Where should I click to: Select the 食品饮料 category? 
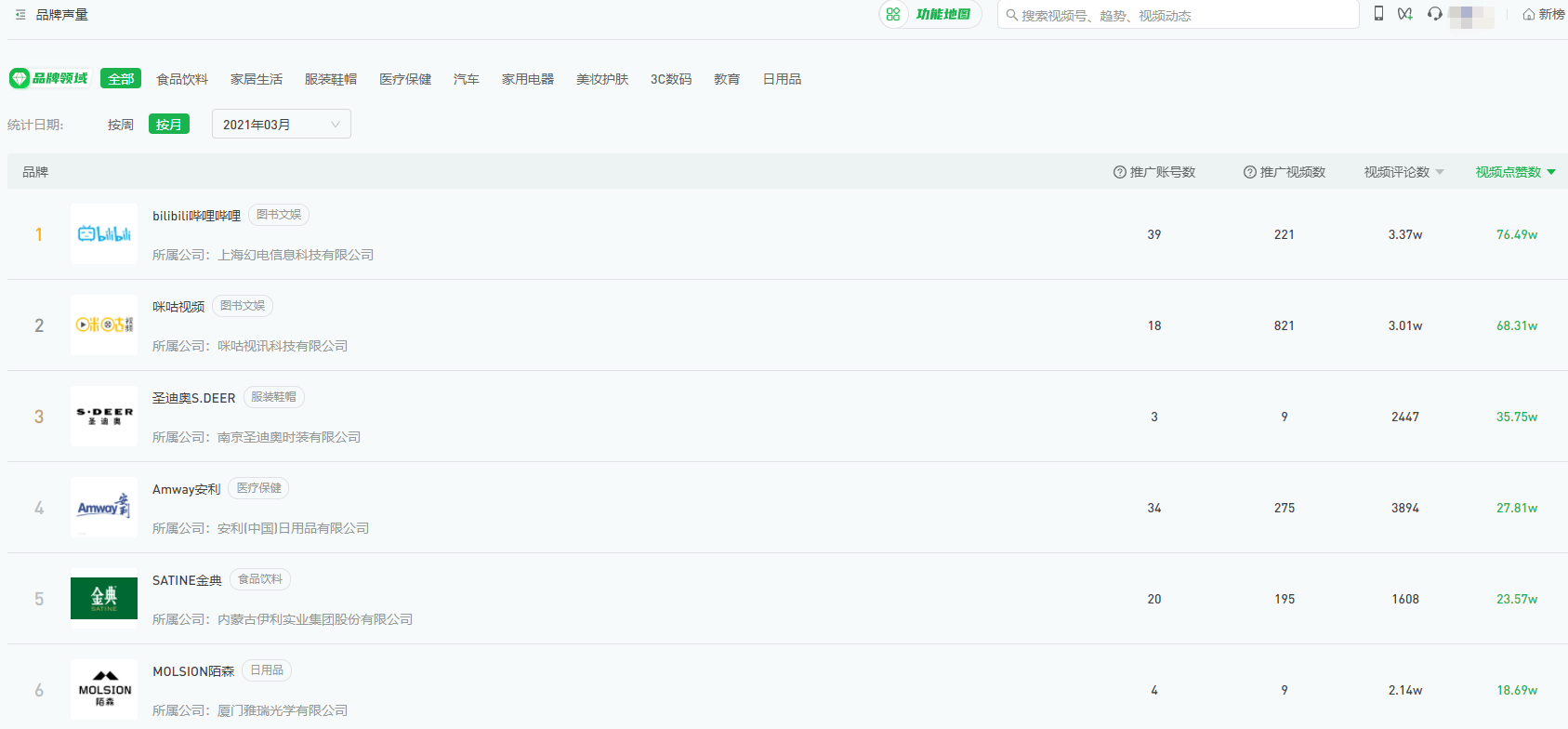click(182, 79)
